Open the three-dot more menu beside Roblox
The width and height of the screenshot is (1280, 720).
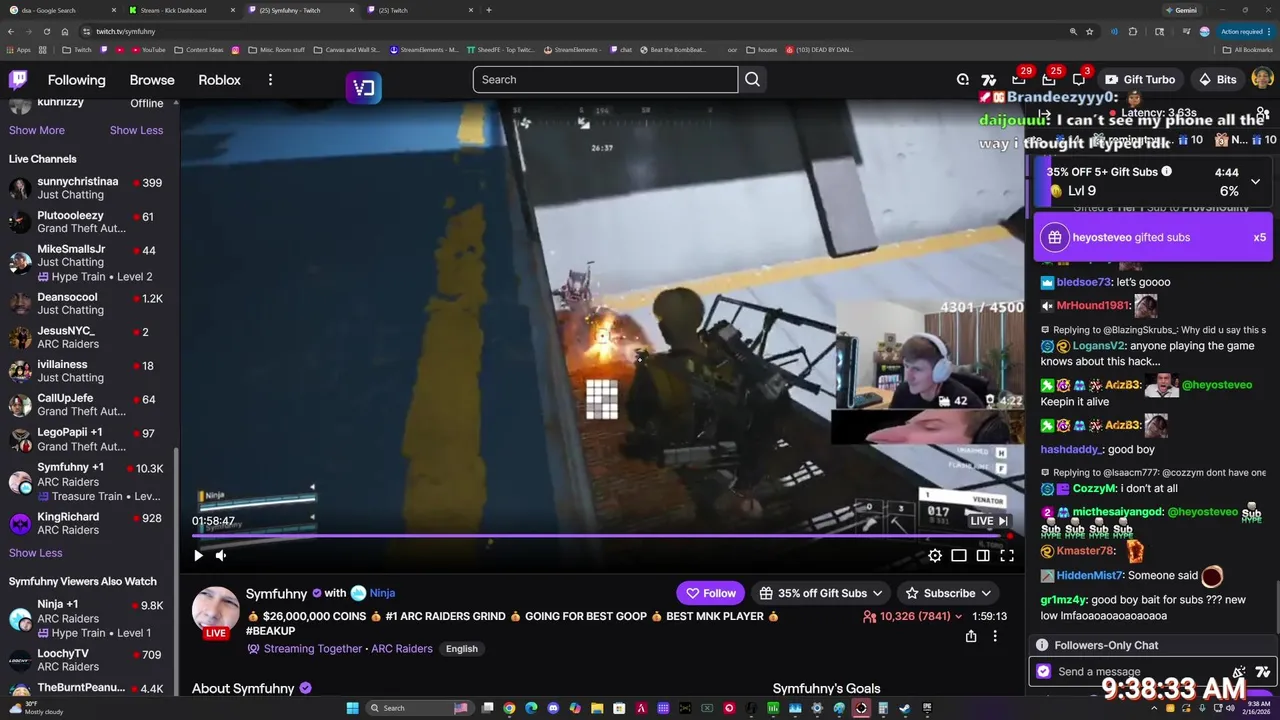coord(270,80)
